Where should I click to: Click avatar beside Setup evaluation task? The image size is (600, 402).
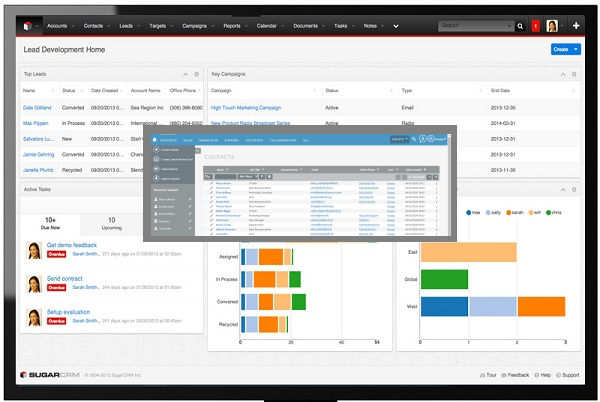point(34,317)
